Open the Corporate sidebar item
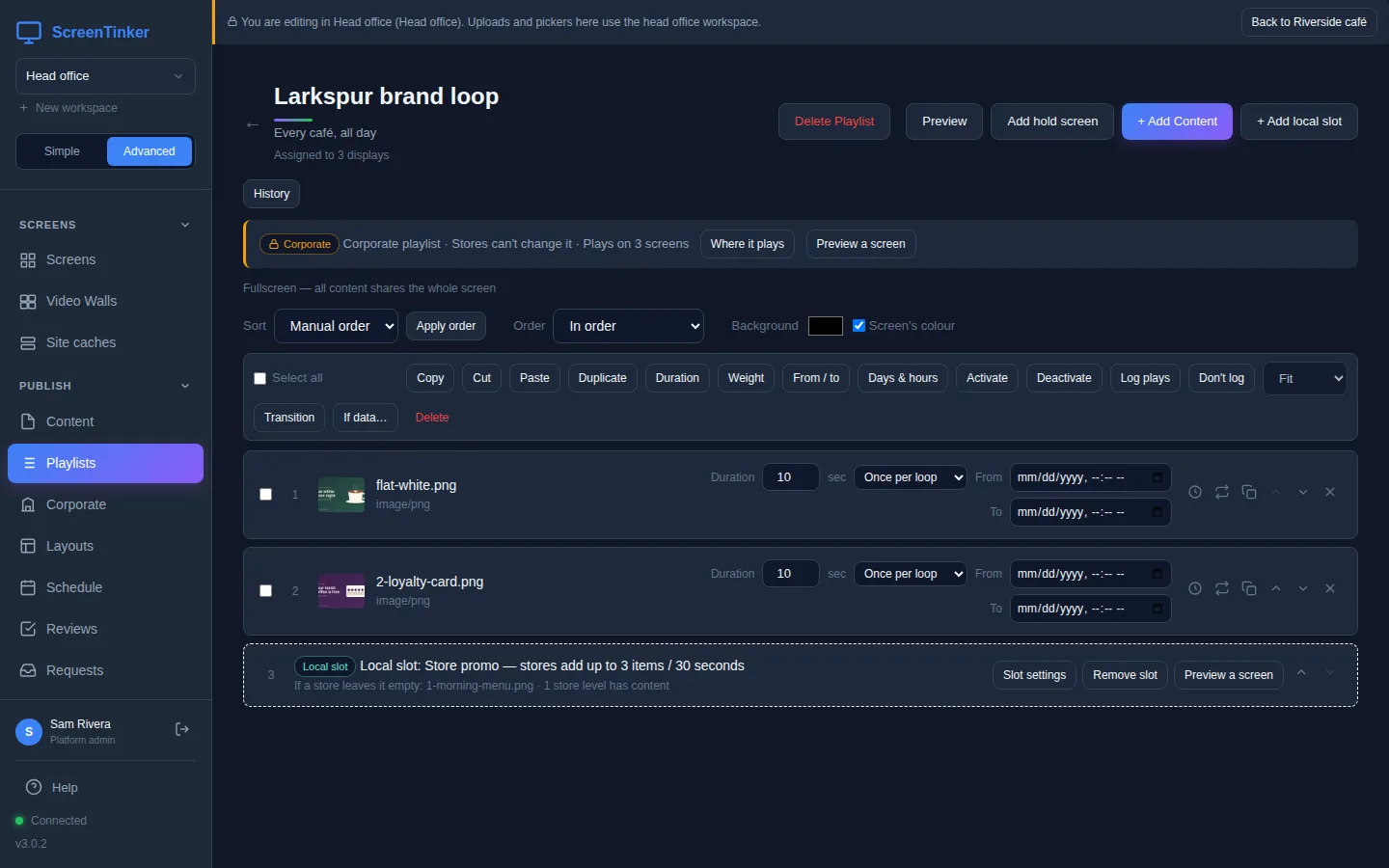This screenshot has height=868, width=1389. pyautogui.click(x=105, y=504)
